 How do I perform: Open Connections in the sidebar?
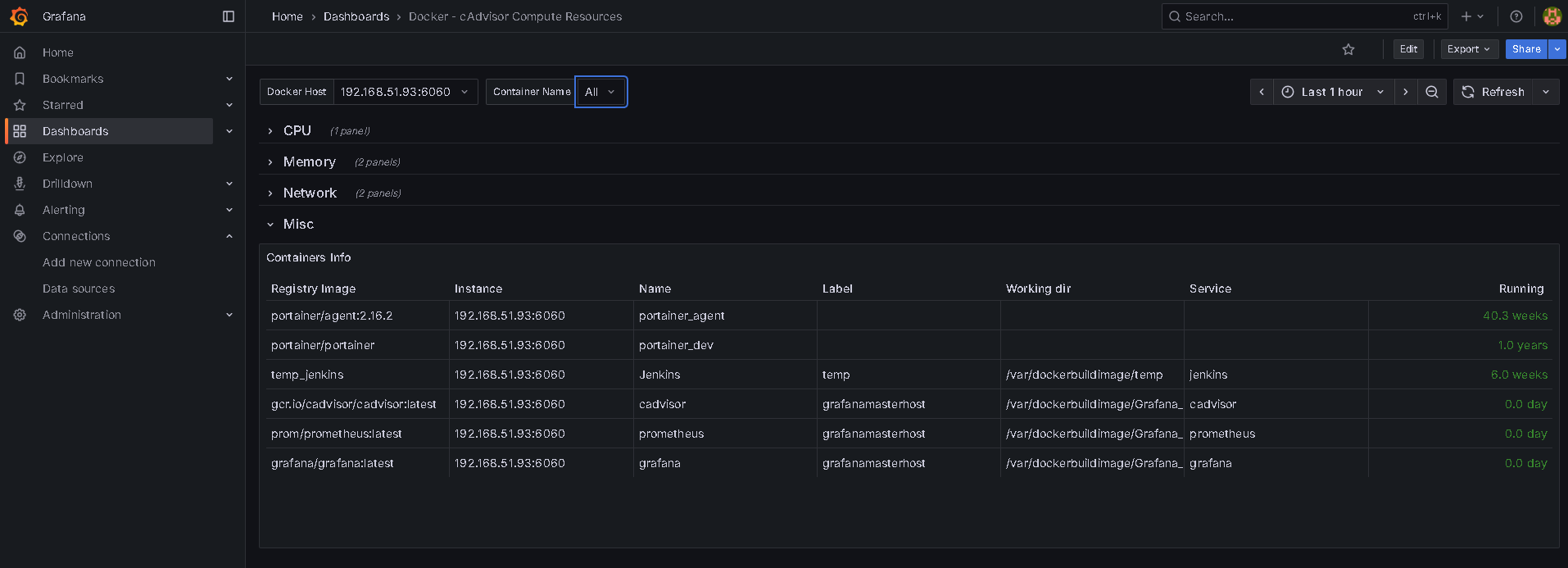[76, 236]
